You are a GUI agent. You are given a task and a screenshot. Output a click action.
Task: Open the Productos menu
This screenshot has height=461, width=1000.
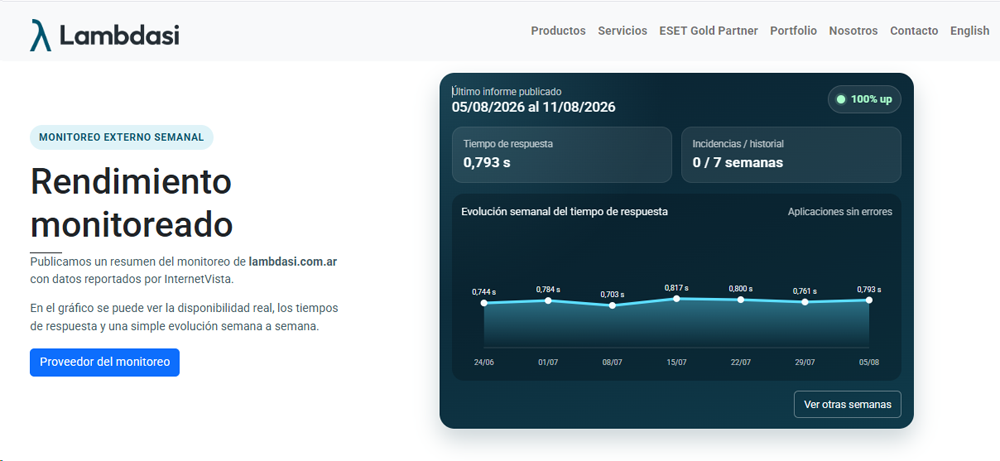click(x=558, y=31)
